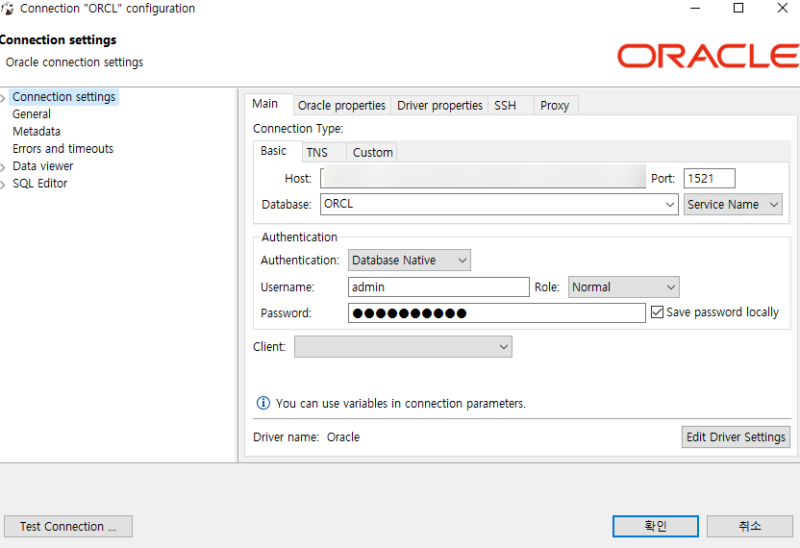Switch to the SSH tab
The height and width of the screenshot is (548, 800).
click(x=505, y=105)
